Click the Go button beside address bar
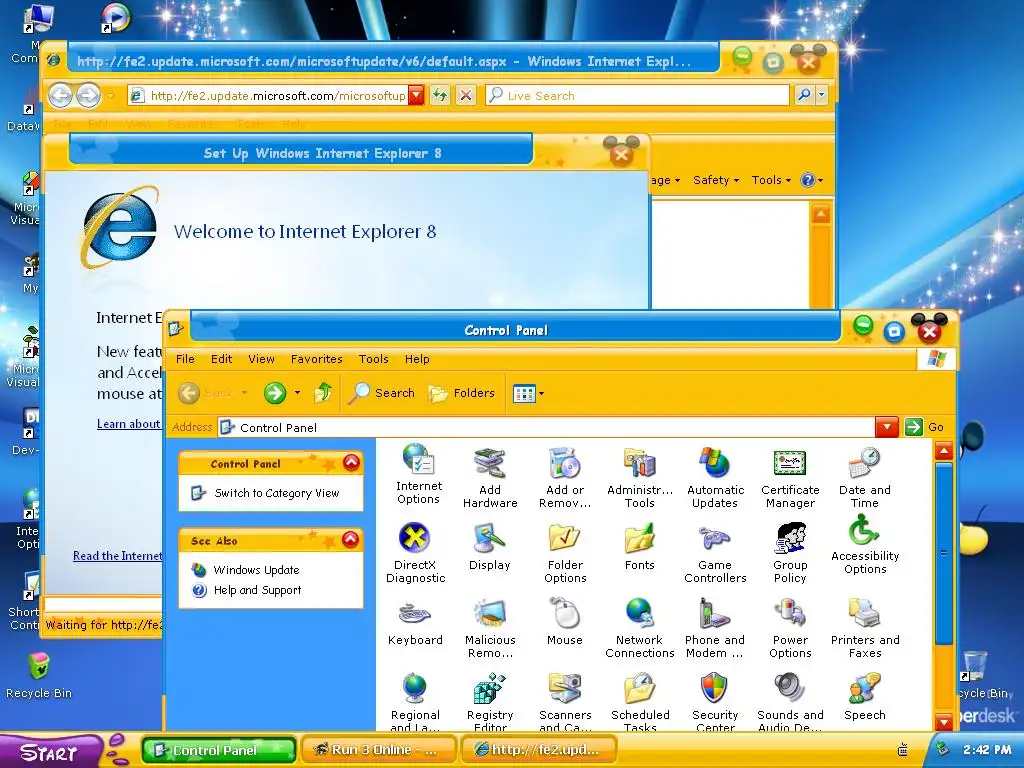Viewport: 1024px width, 768px height. 925,427
